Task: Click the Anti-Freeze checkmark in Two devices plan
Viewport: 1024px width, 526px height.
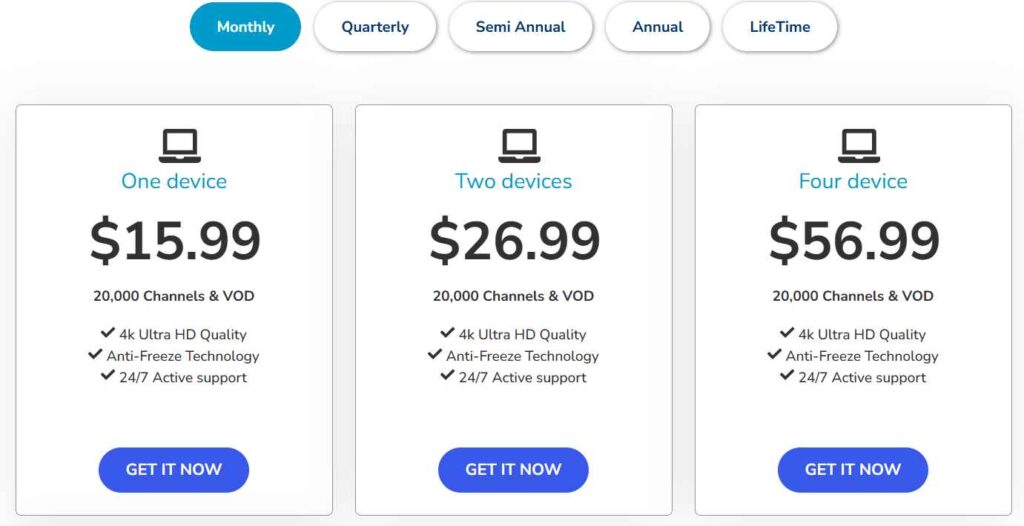Action: point(435,355)
